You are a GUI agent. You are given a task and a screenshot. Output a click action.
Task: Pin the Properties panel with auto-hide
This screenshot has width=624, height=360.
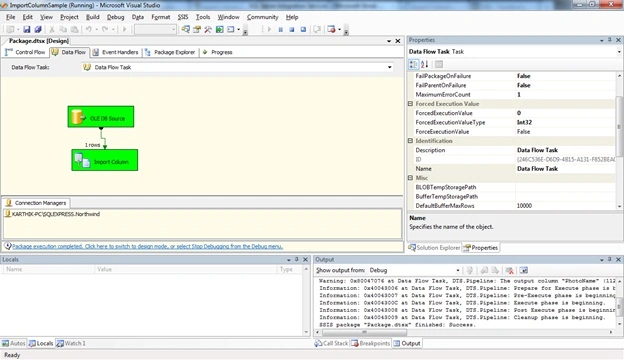(x=609, y=40)
